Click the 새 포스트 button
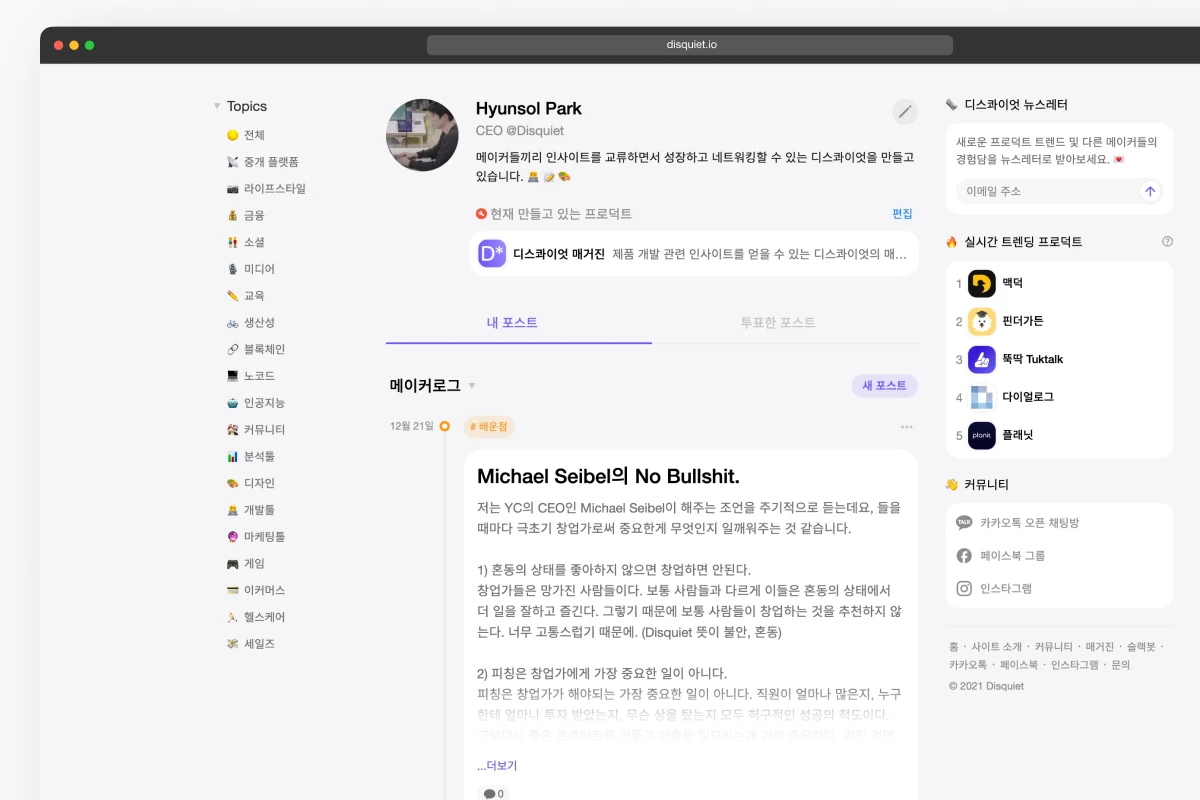1200x800 pixels. click(x=884, y=386)
